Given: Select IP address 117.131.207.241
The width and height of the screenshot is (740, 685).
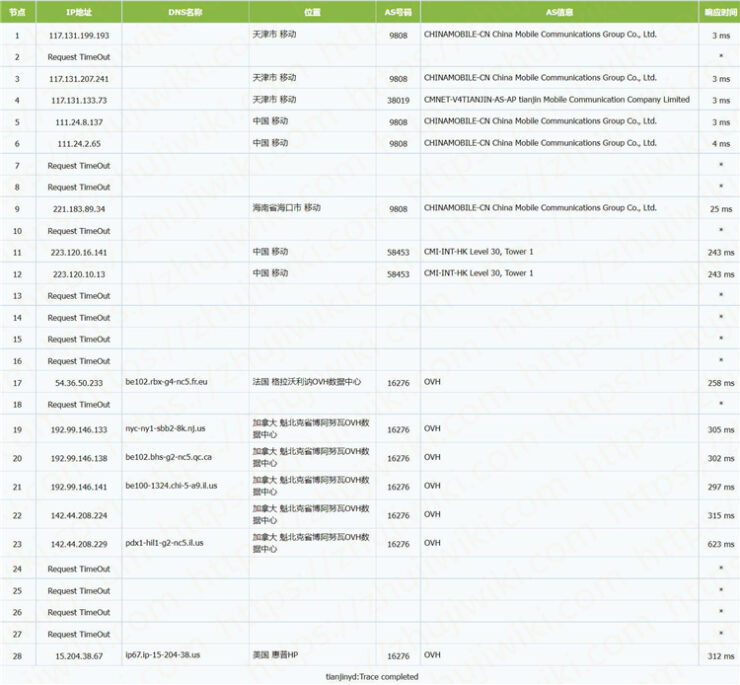Looking at the screenshot, I should (79, 79).
